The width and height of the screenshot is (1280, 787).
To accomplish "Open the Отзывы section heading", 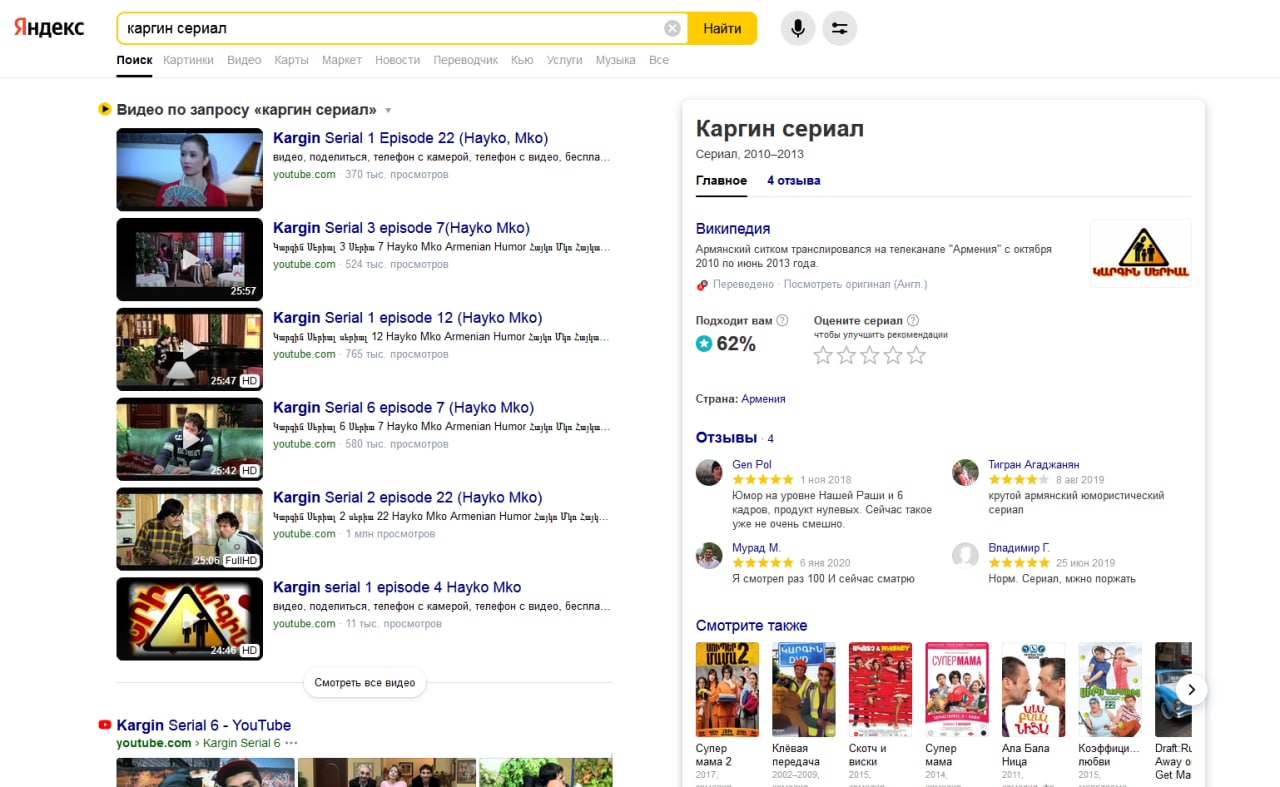I will (x=726, y=438).
